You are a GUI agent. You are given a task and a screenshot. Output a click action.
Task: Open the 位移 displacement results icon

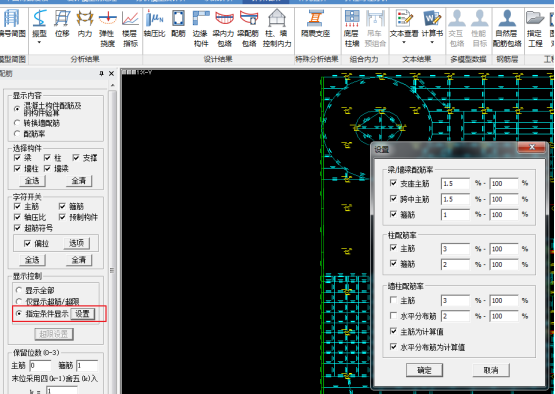coord(62,24)
